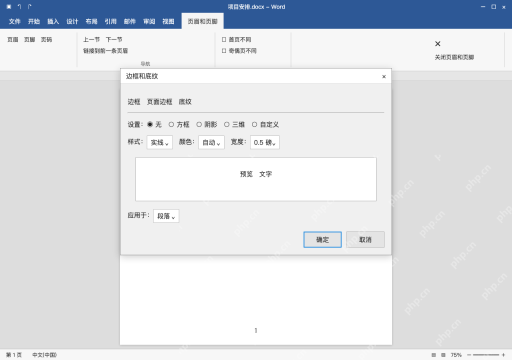The width and height of the screenshot is (512, 360).
Task: Click the zoom in plus button
Action: coord(503,355)
